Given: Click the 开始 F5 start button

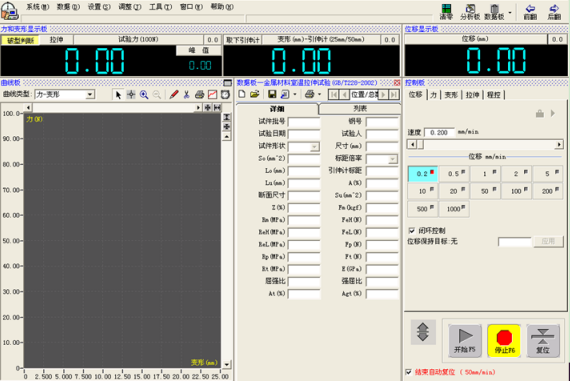Looking at the screenshot, I should tap(465, 341).
